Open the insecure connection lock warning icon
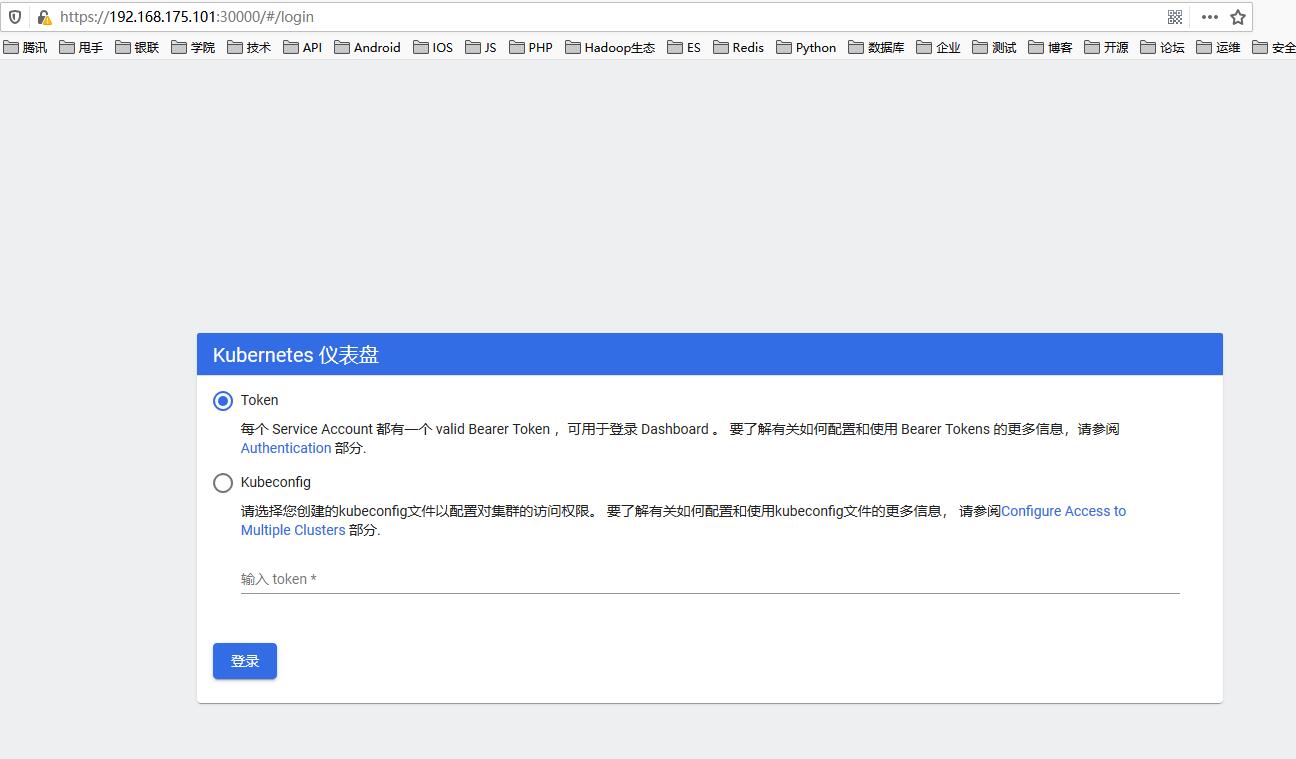Viewport: 1296px width, 759px height. (x=44, y=17)
